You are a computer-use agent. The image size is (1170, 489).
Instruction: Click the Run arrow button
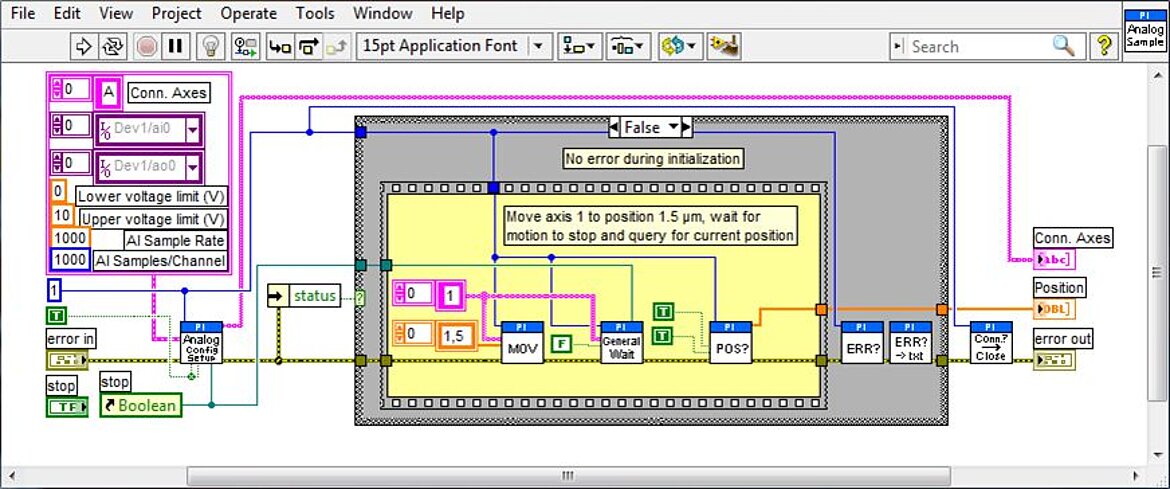[83, 46]
